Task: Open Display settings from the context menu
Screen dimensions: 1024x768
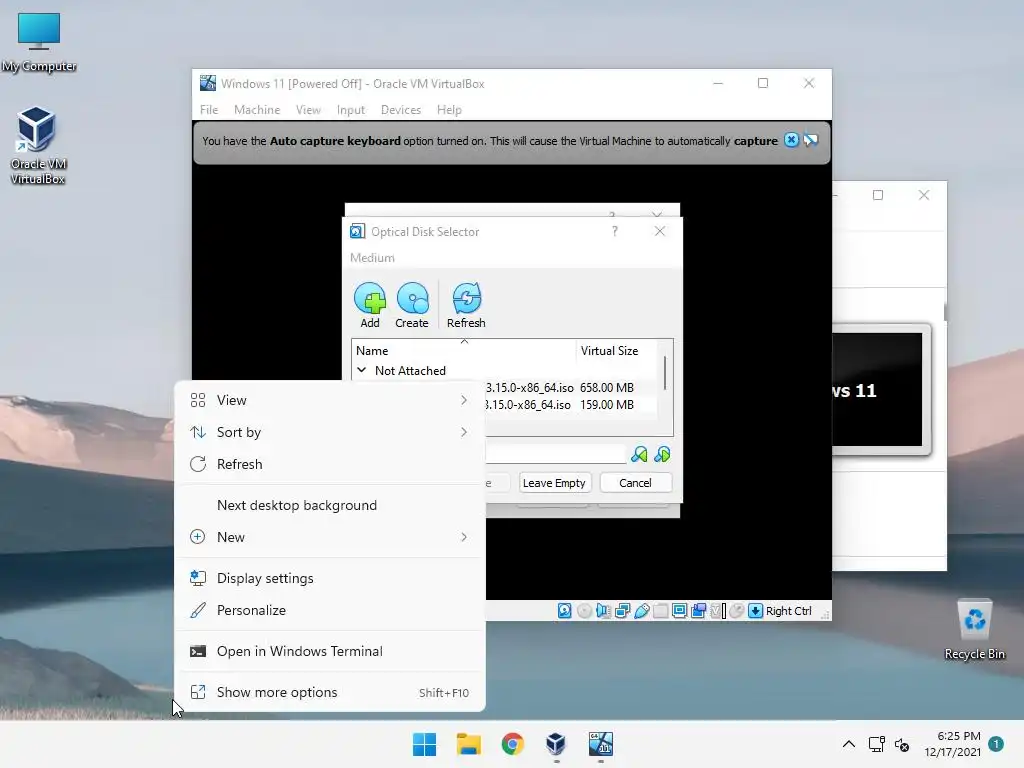Action: pos(330,578)
